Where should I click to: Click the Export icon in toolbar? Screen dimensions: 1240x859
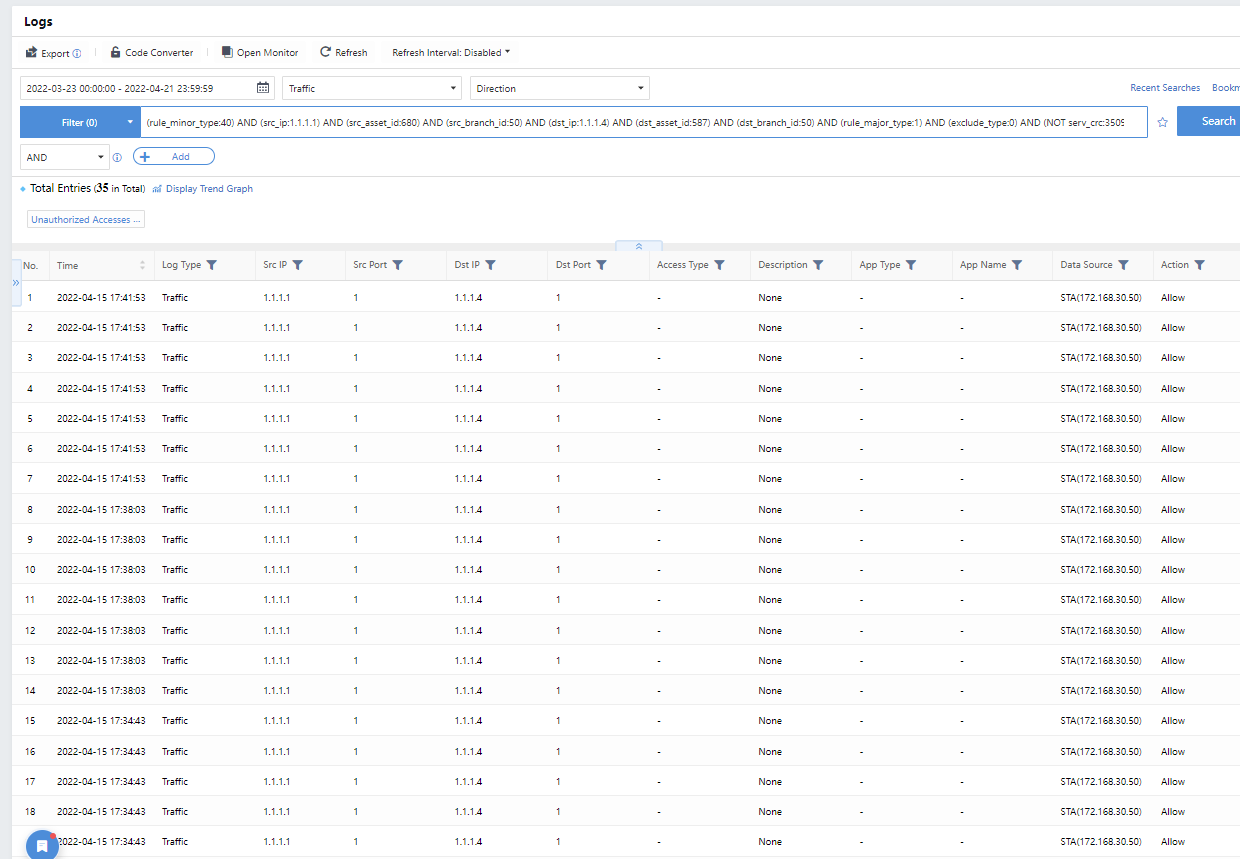32,53
